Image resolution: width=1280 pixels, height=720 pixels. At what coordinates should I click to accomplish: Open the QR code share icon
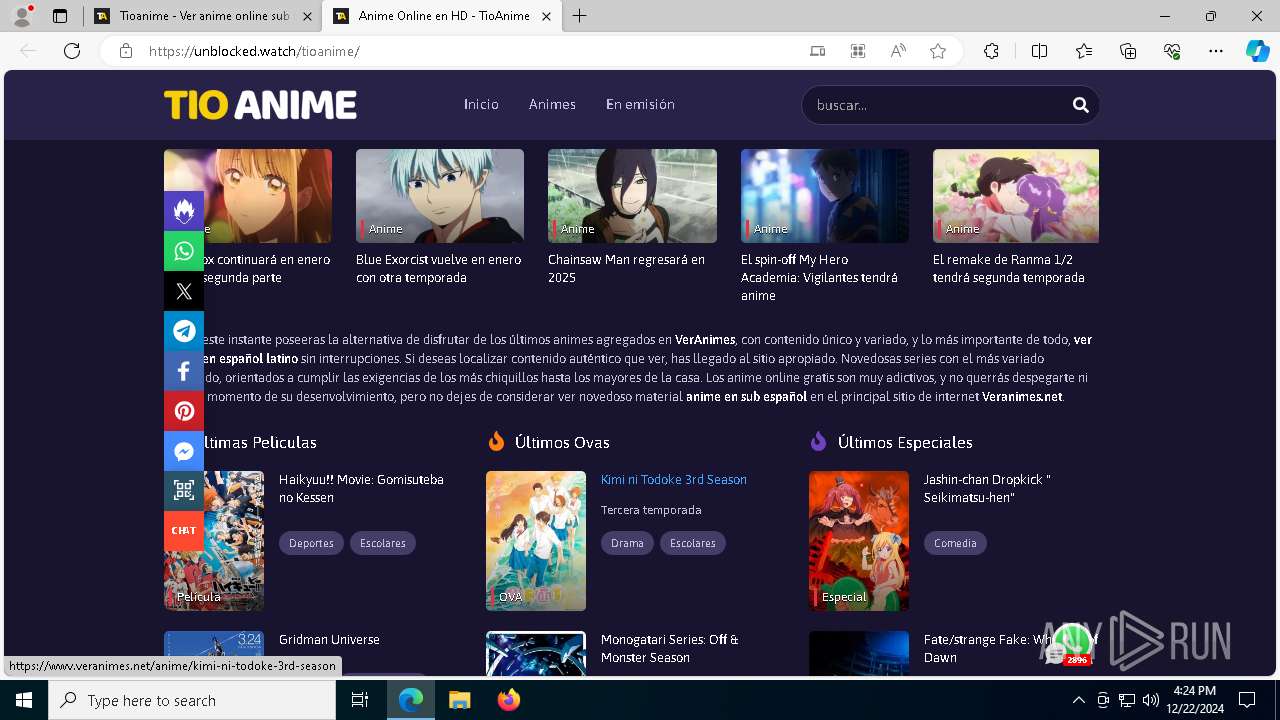[184, 491]
